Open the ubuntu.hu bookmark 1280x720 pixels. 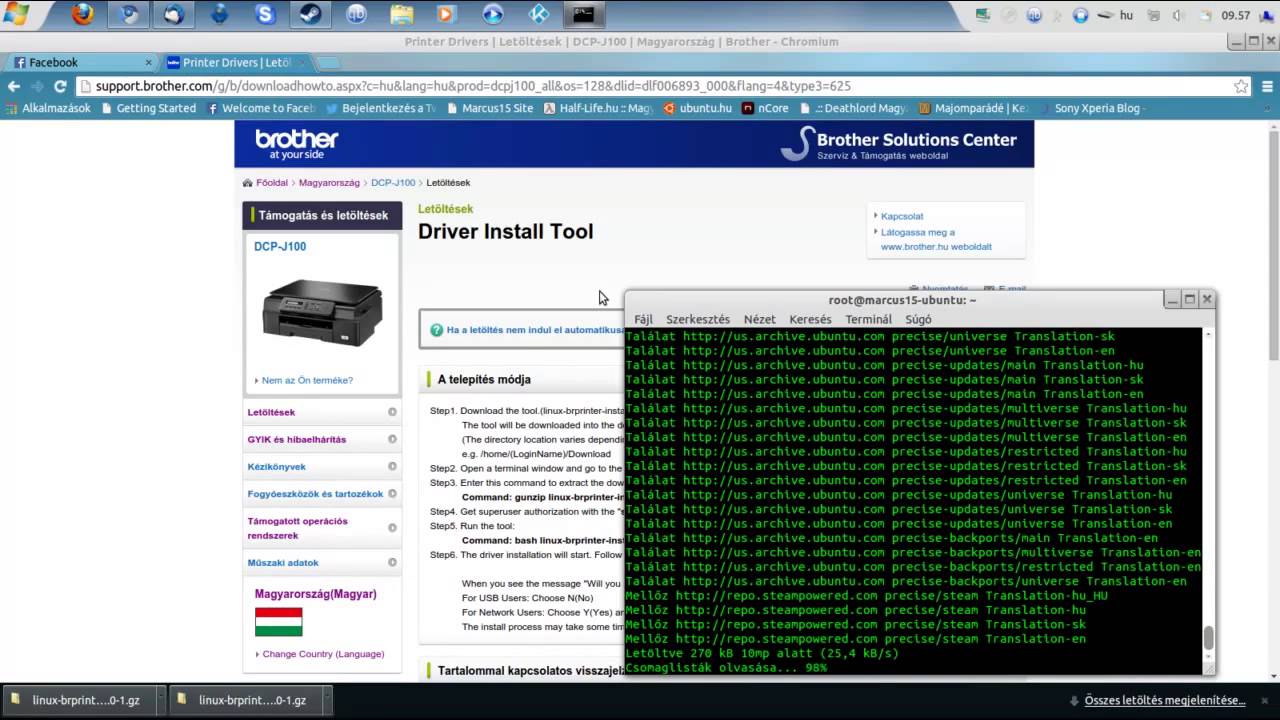point(698,108)
